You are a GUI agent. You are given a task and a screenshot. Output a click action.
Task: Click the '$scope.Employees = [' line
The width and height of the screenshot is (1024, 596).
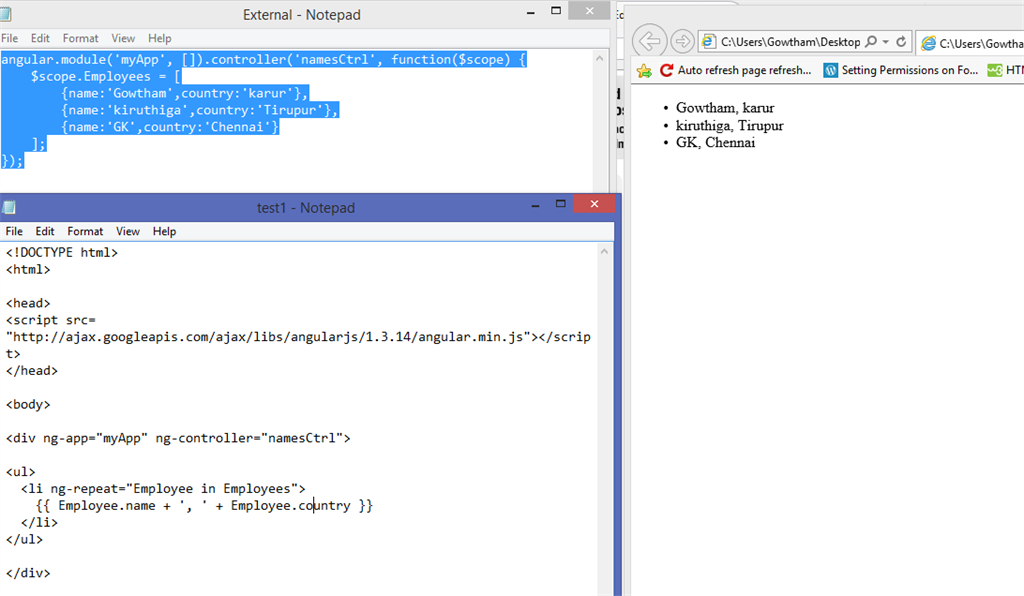[x=105, y=76]
